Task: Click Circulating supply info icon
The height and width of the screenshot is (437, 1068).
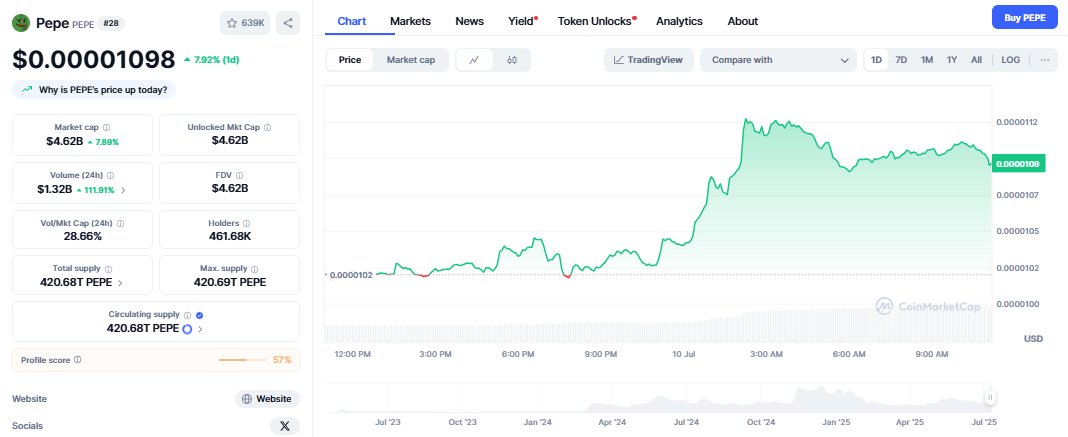Action: (187, 315)
